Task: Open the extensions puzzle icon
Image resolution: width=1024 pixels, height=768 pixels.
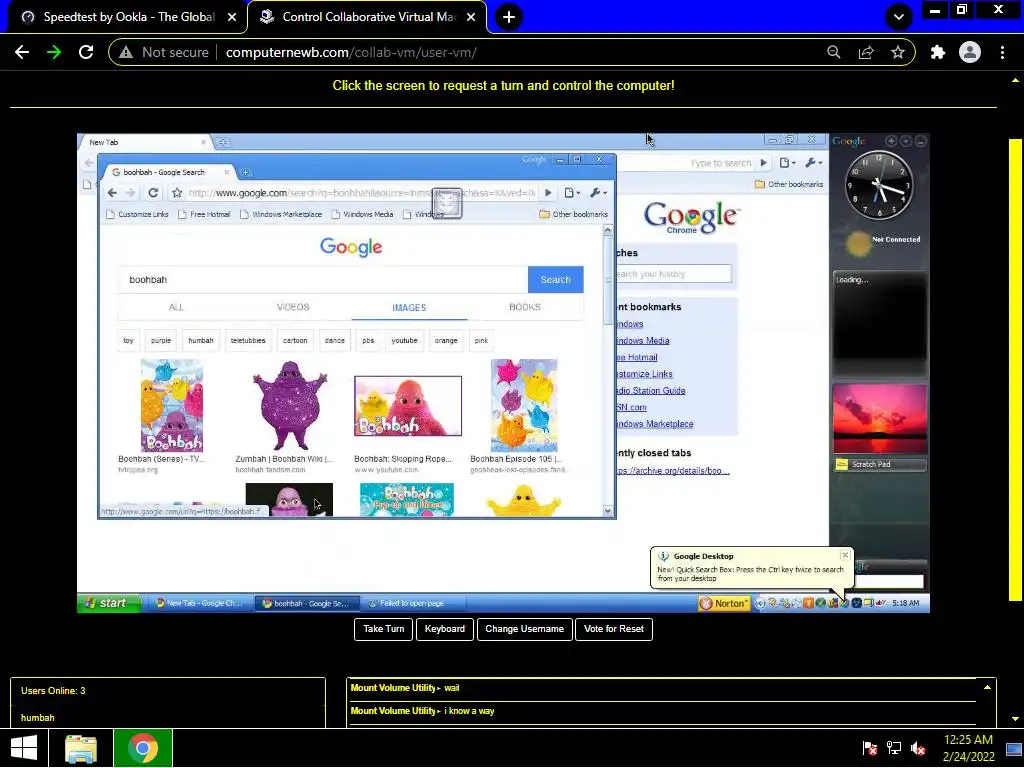Action: [x=938, y=52]
